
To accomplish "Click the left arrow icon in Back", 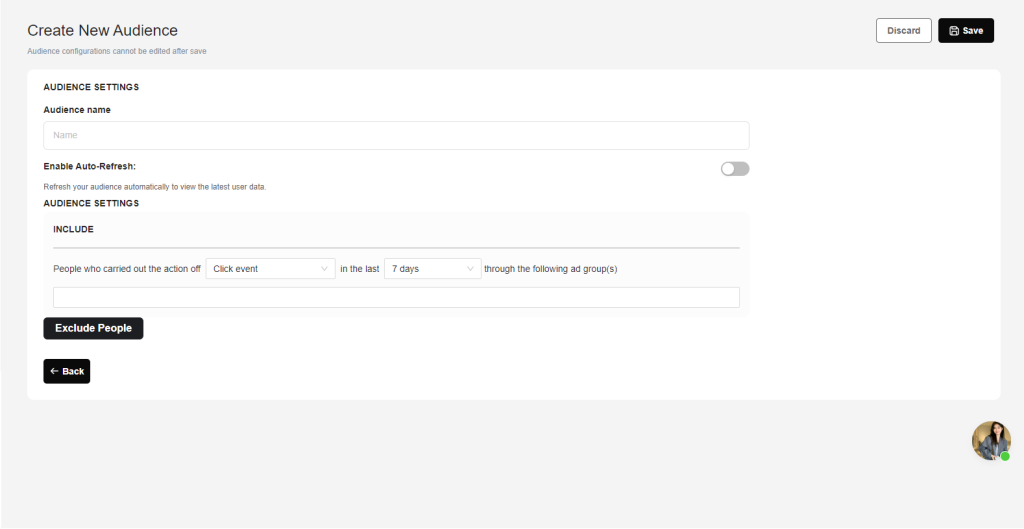I will tap(54, 372).
